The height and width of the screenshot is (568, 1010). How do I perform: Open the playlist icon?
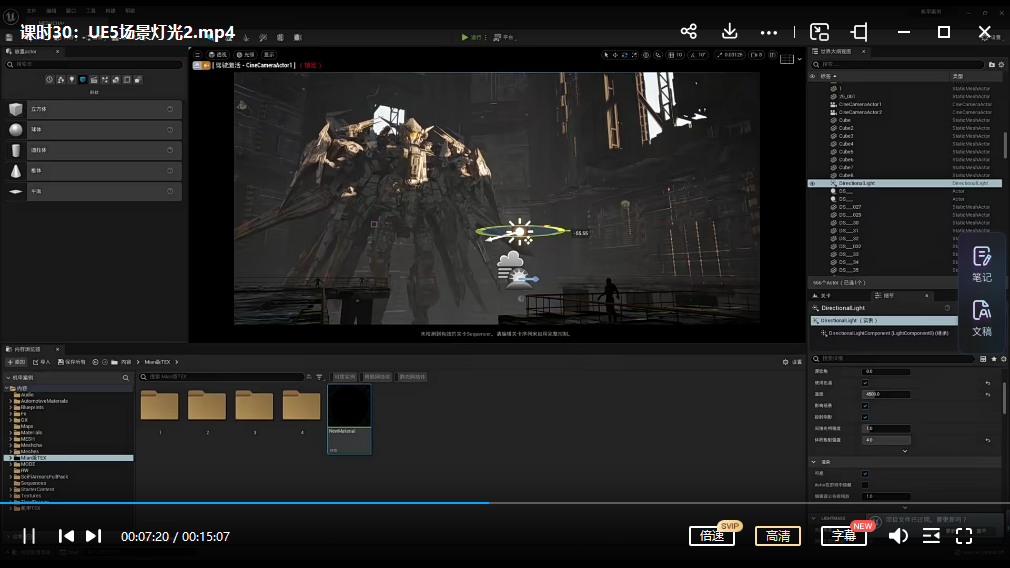931,536
